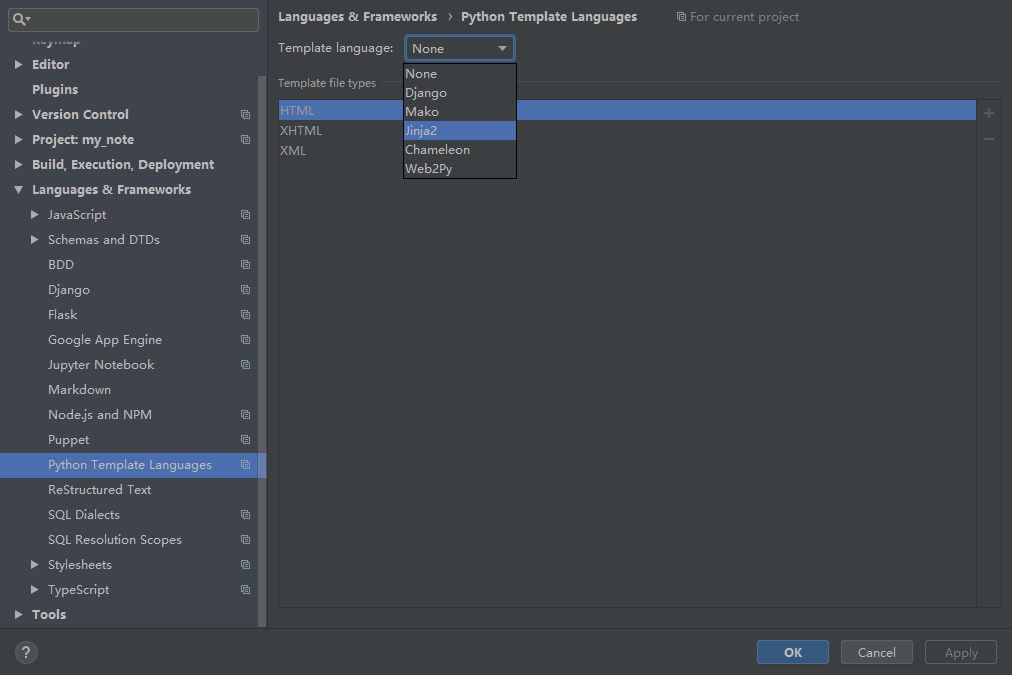Click the search magnifier icon in settings
This screenshot has height=675, width=1012.
tap(19, 19)
